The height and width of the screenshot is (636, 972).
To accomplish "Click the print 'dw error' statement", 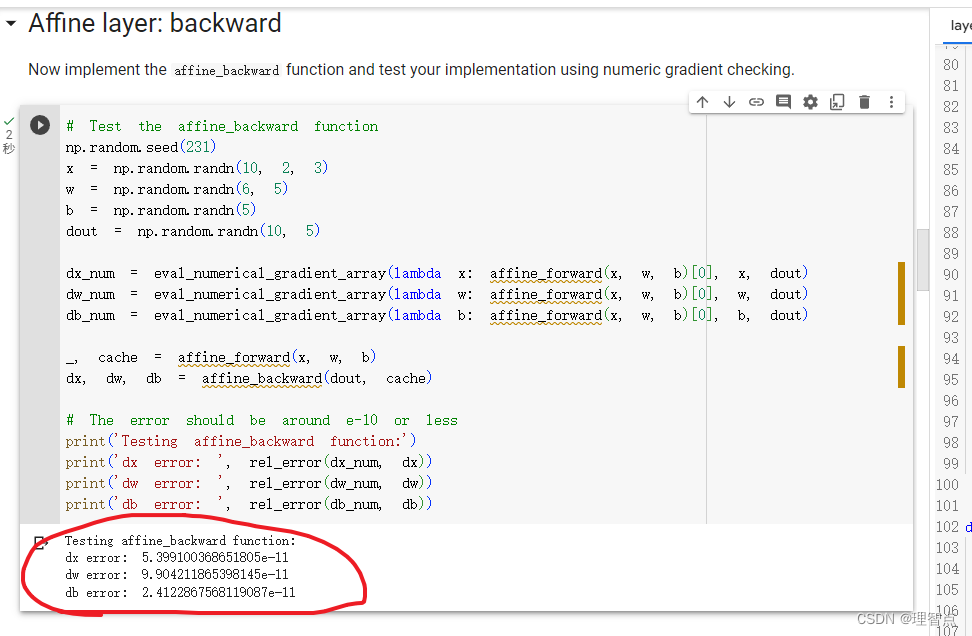I will (x=249, y=484).
